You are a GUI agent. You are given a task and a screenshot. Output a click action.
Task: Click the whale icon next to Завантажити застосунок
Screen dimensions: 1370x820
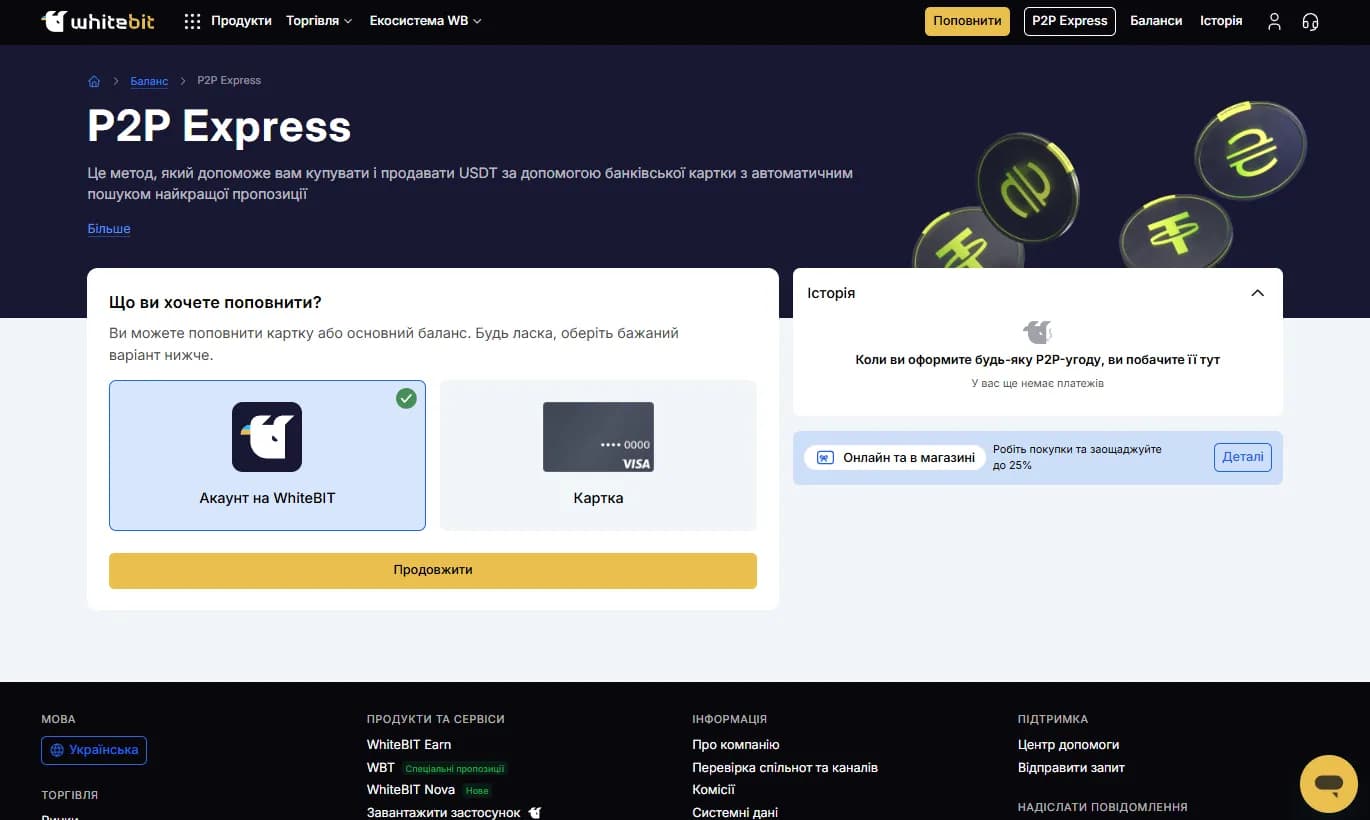click(534, 813)
